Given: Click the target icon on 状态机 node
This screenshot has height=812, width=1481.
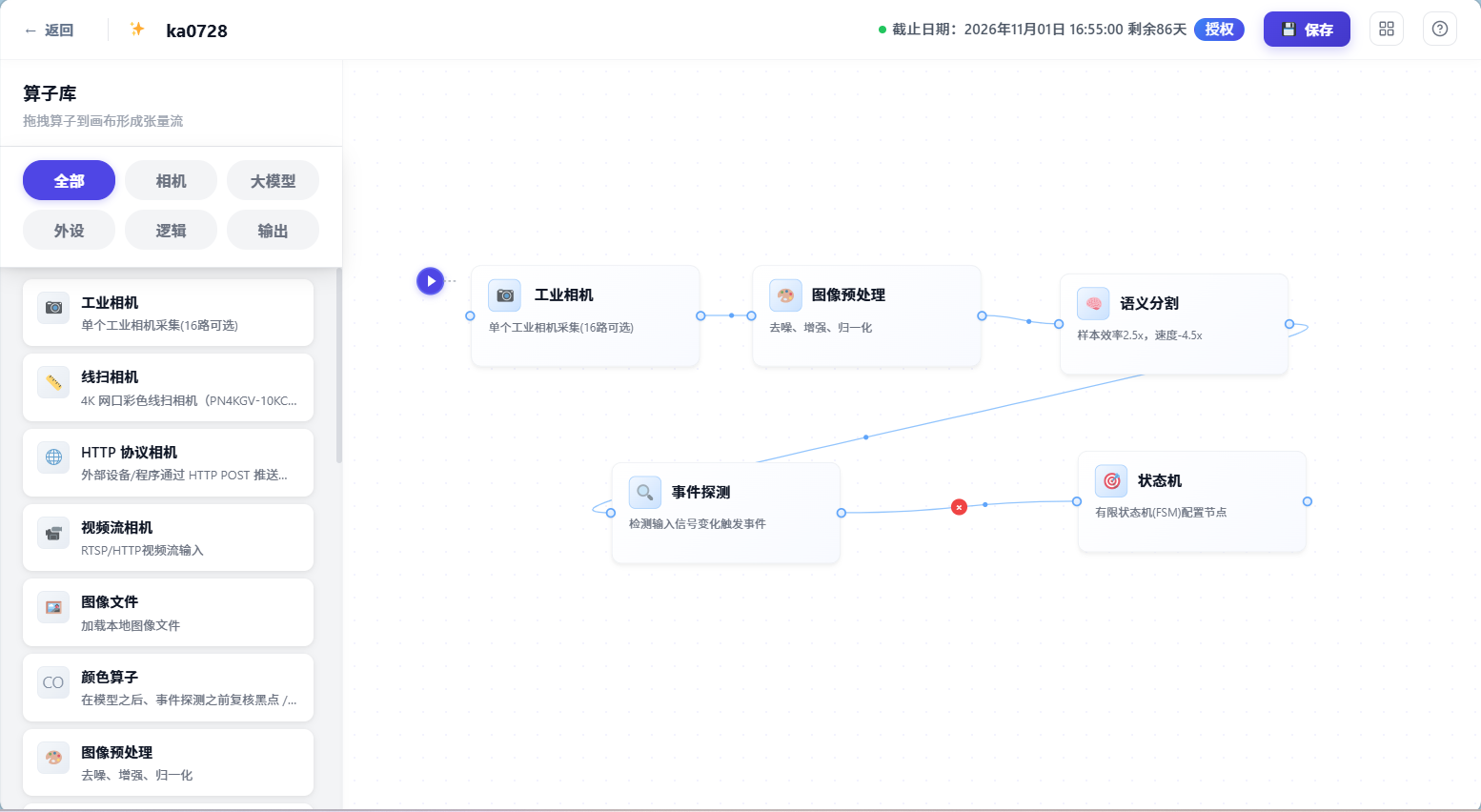Looking at the screenshot, I should tap(1111, 481).
